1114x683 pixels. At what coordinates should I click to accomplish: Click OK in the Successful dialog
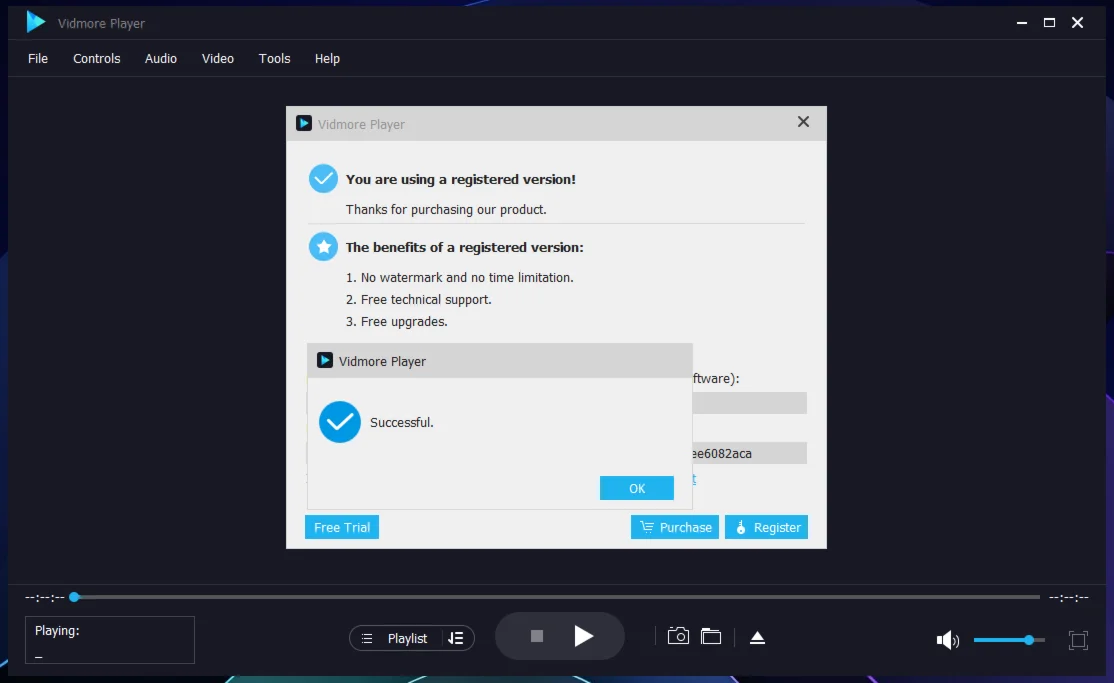click(x=637, y=488)
